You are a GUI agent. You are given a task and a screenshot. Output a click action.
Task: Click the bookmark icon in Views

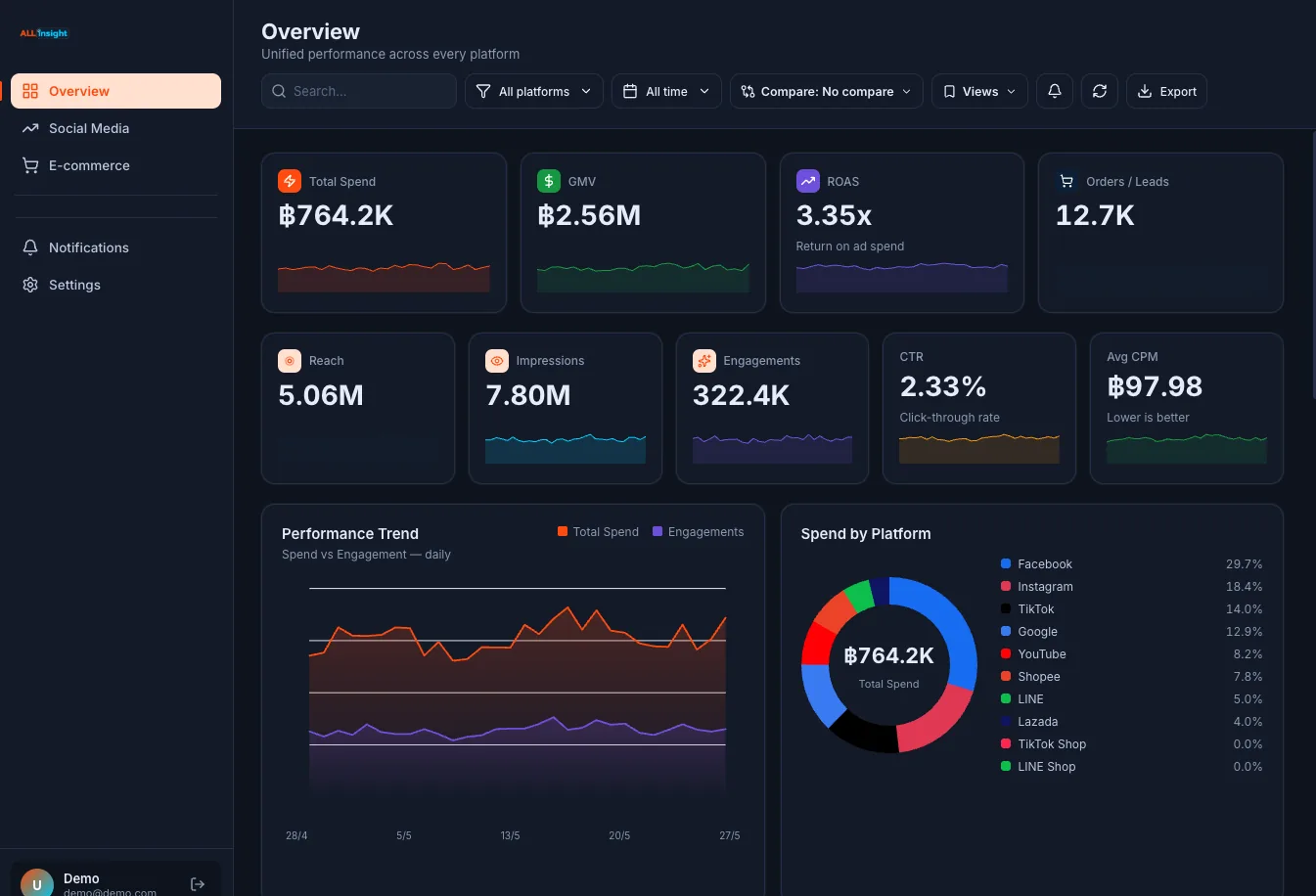949,91
